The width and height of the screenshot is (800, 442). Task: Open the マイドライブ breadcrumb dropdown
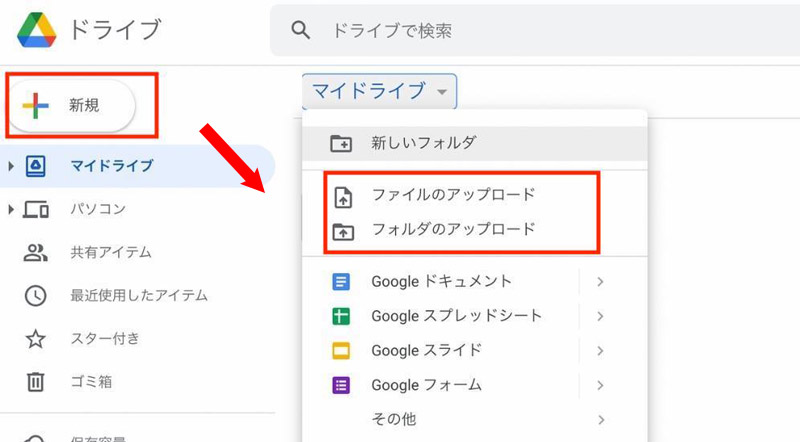coord(379,91)
